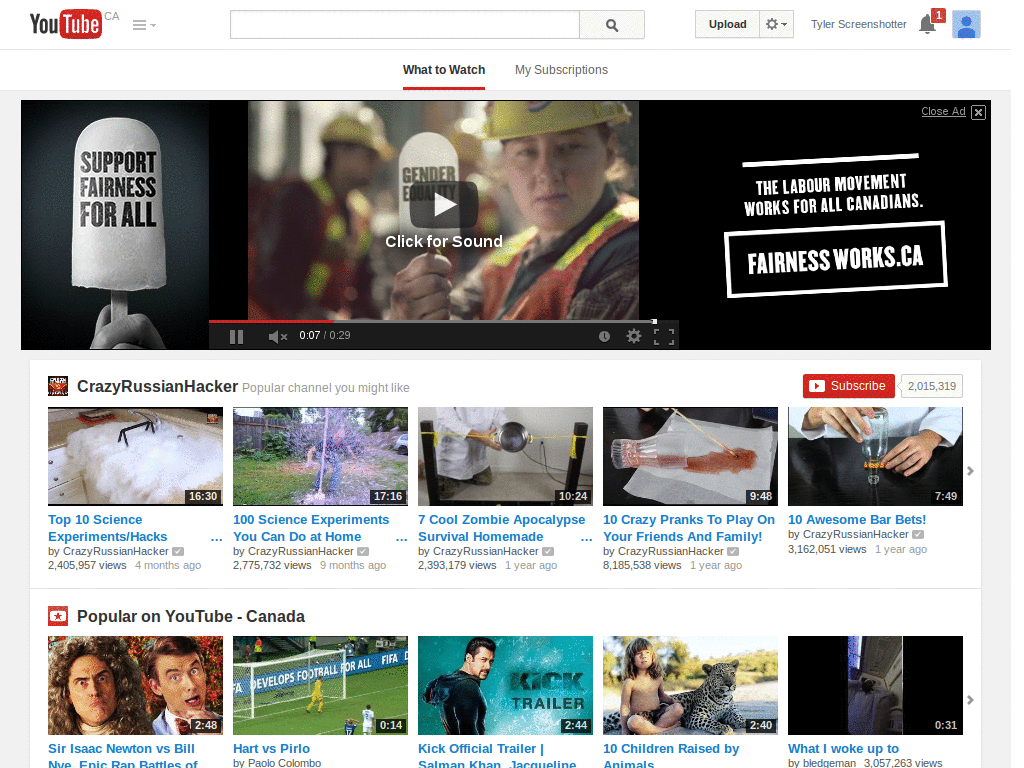Open Sir Isaac Newton vs Bill Nye thumbnail
The height and width of the screenshot is (768, 1024).
tap(136, 685)
